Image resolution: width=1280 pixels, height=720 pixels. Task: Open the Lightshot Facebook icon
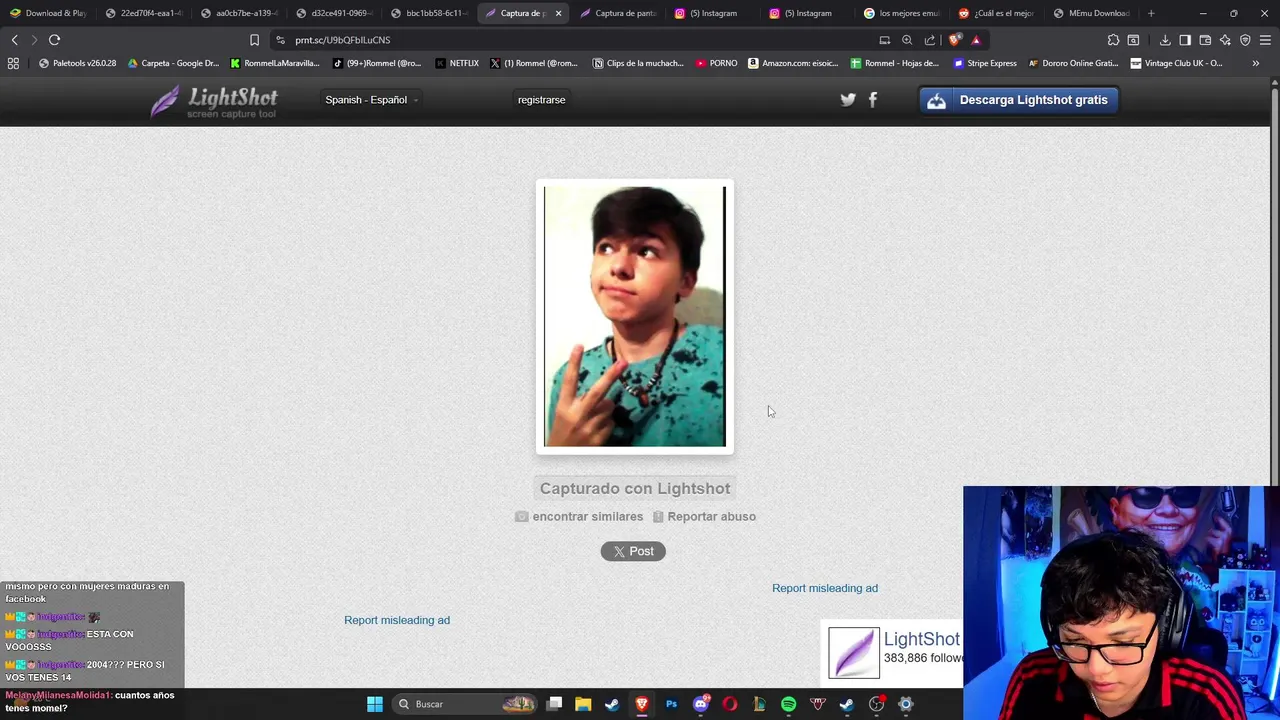click(x=873, y=100)
